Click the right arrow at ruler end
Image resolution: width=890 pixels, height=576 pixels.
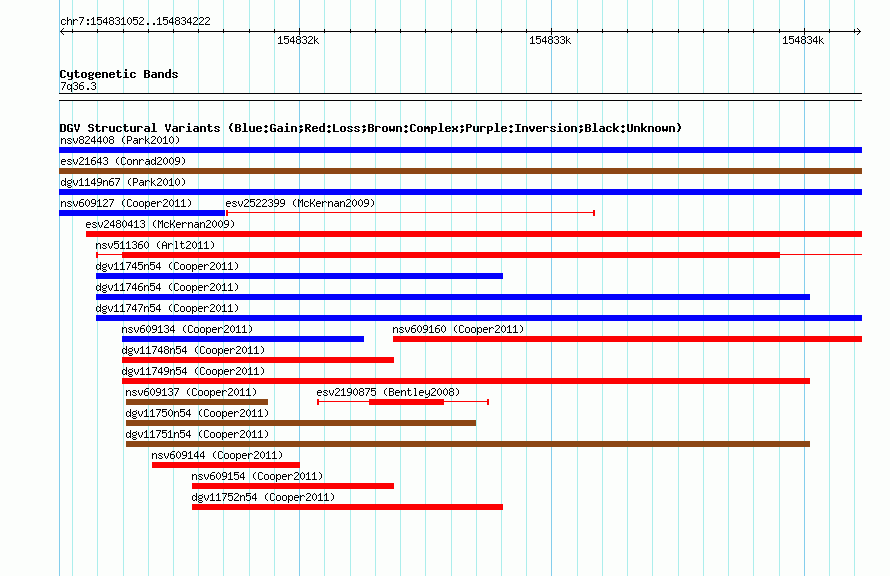[858, 32]
